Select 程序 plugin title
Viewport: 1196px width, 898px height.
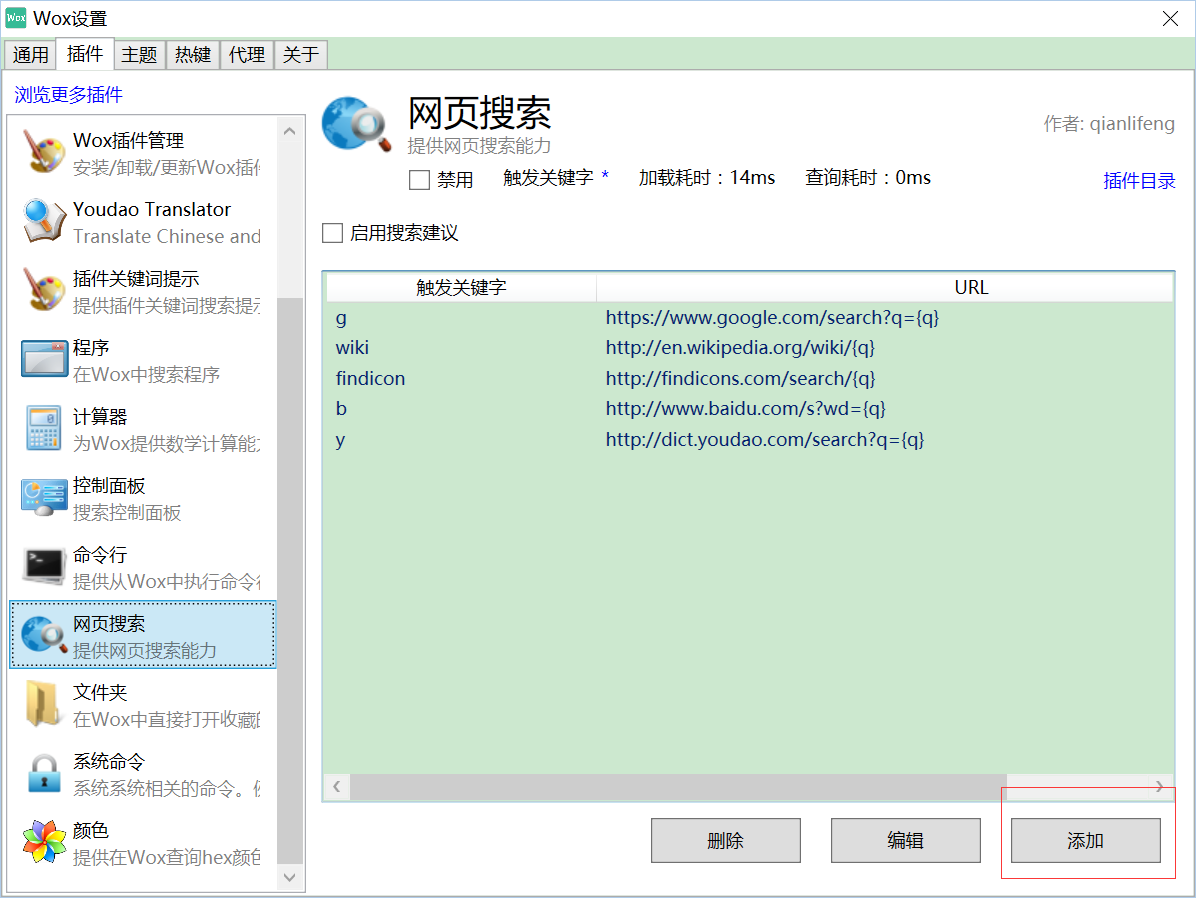(91, 348)
